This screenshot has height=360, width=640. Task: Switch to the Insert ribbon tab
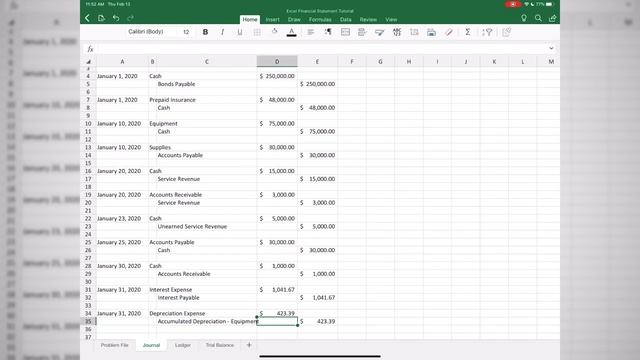(273, 19)
